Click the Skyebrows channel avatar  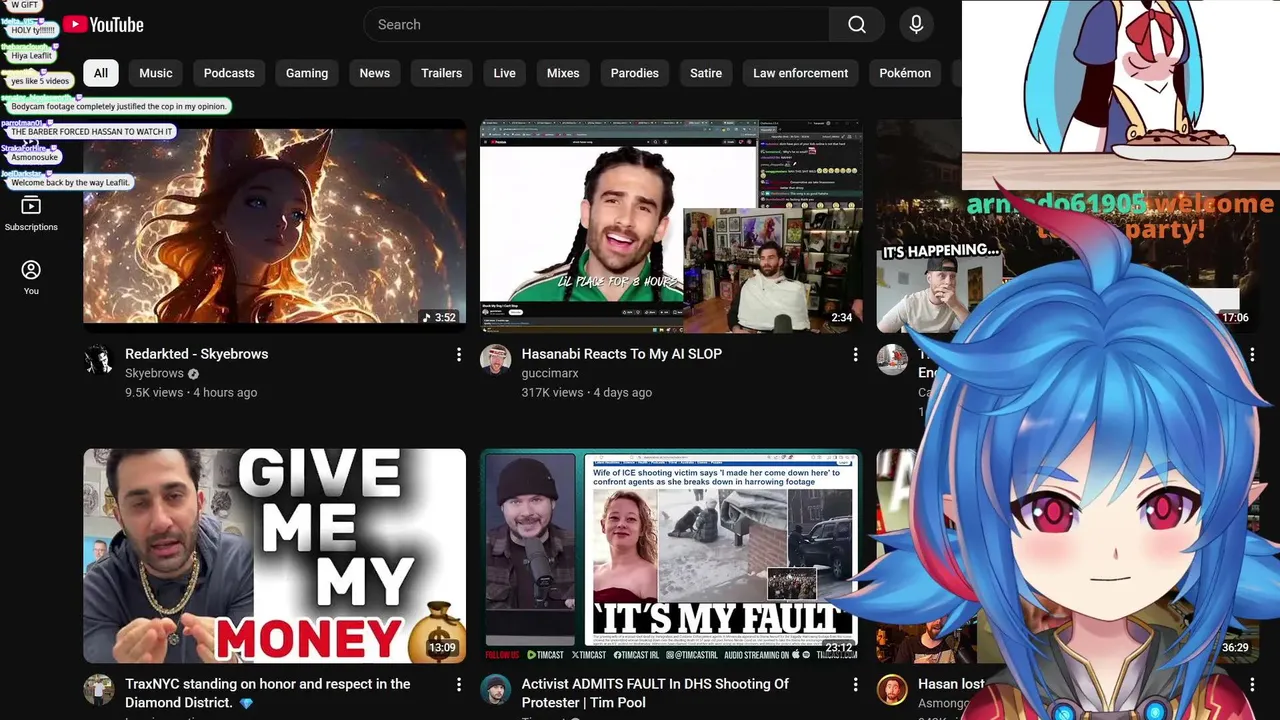point(99,360)
